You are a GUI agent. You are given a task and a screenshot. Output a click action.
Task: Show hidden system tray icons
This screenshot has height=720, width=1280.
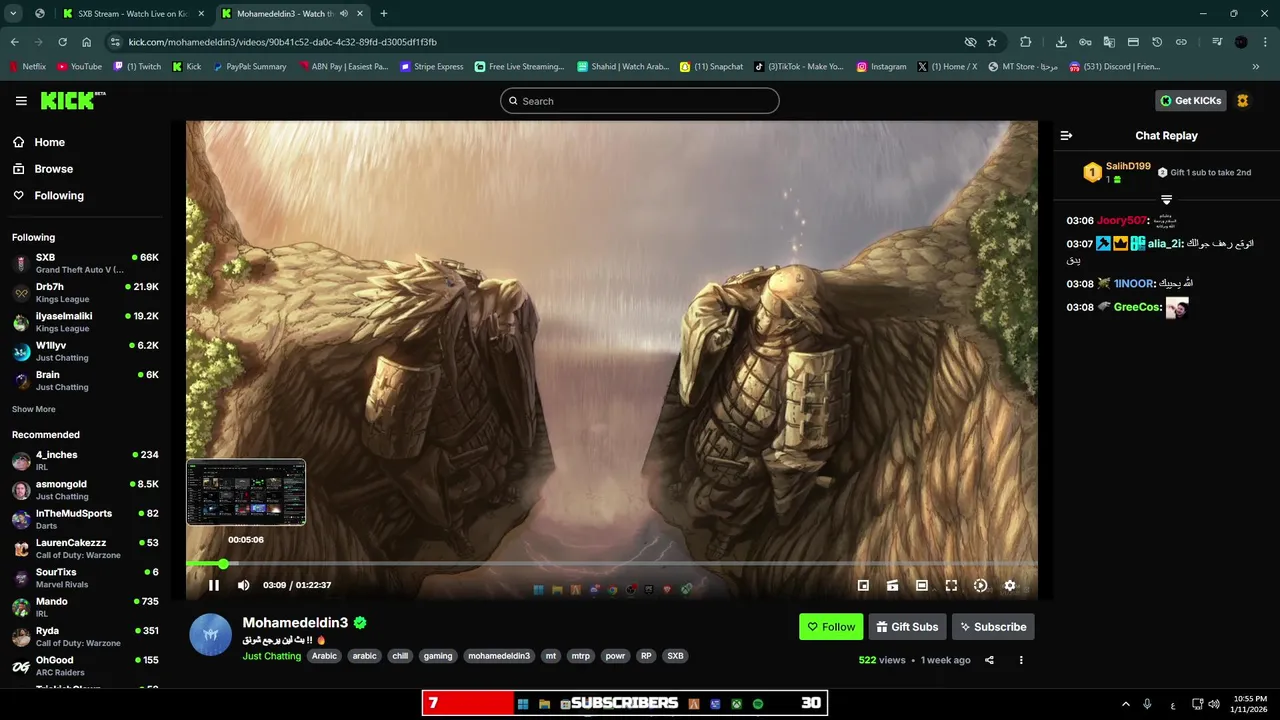(x=1126, y=704)
